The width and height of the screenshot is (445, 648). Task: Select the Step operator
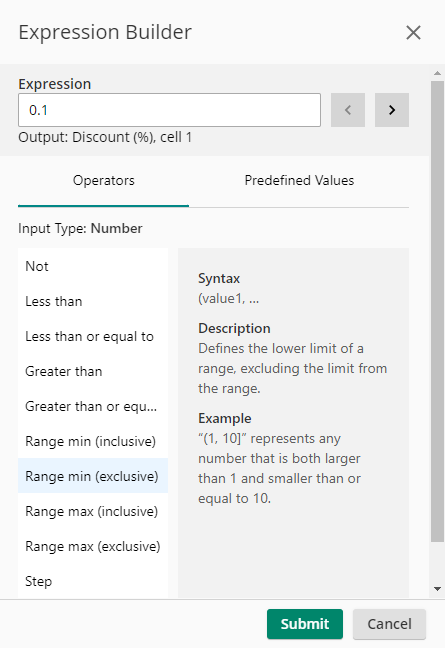click(x=93, y=581)
